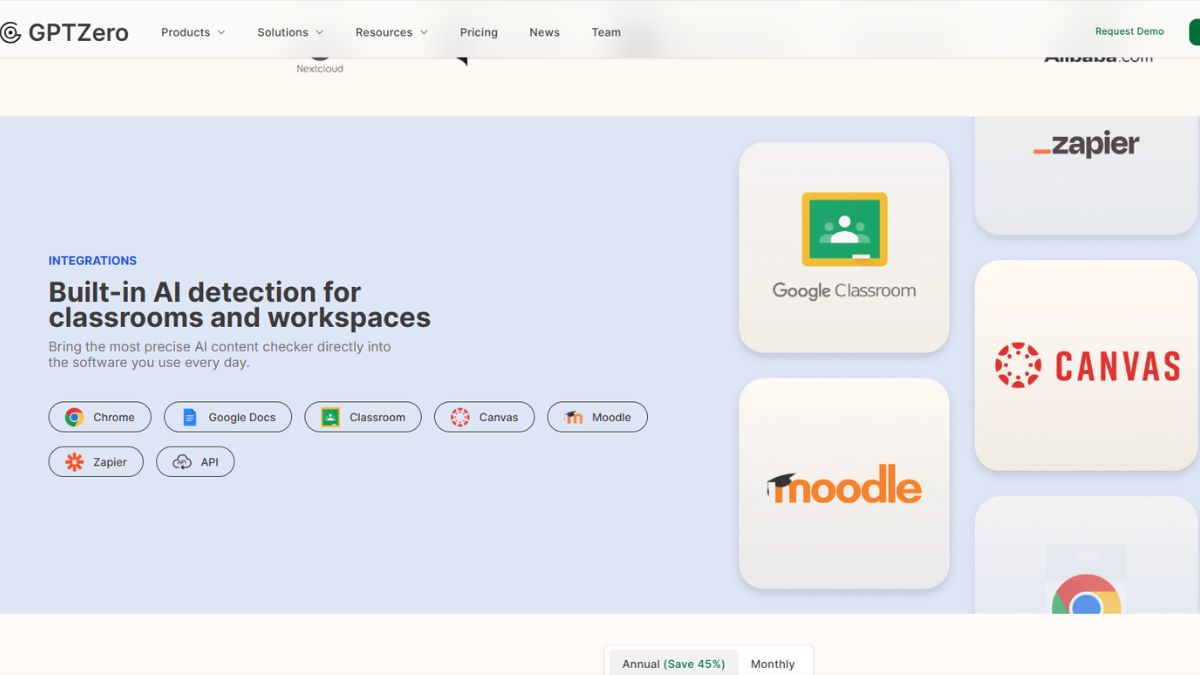
Task: Click the API cloud icon in pill
Action: click(182, 462)
